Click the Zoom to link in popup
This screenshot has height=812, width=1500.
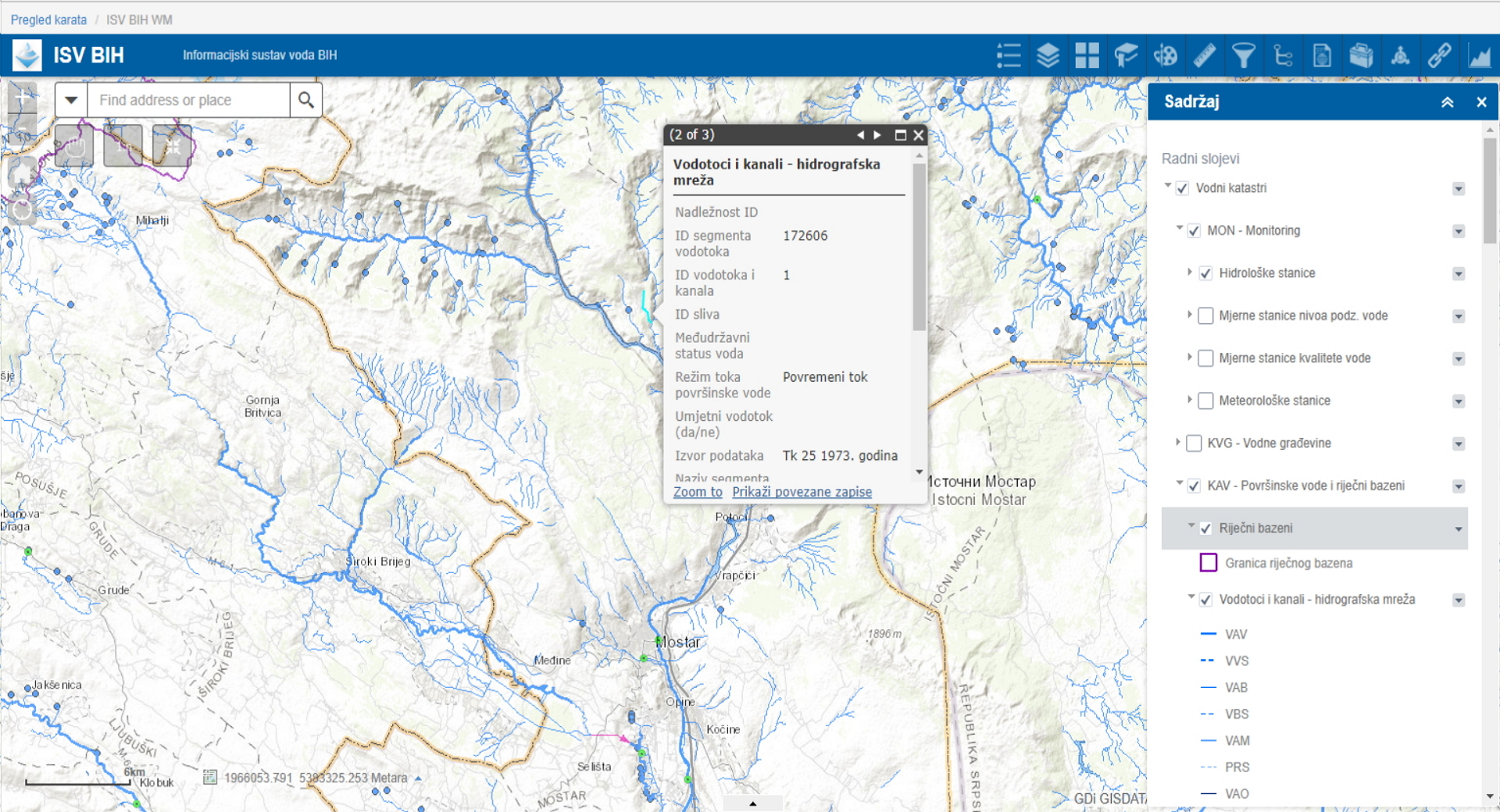pyautogui.click(x=698, y=492)
